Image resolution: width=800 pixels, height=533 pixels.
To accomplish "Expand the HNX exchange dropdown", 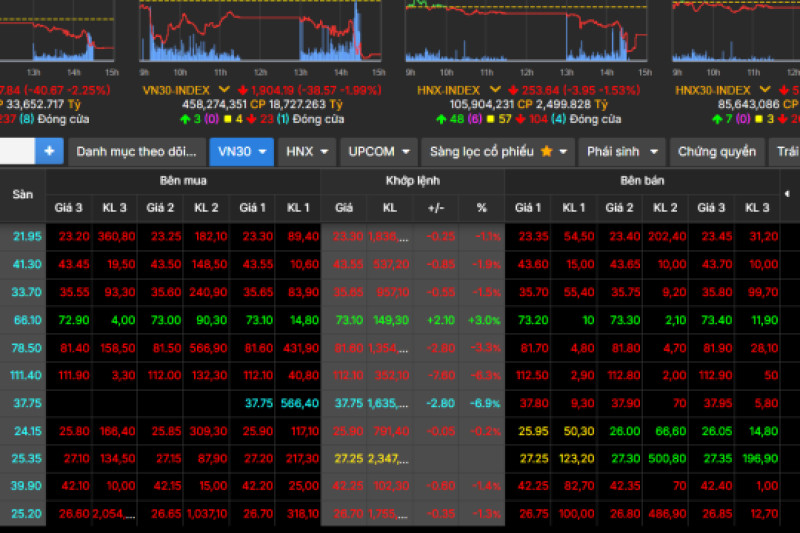I will pos(306,152).
